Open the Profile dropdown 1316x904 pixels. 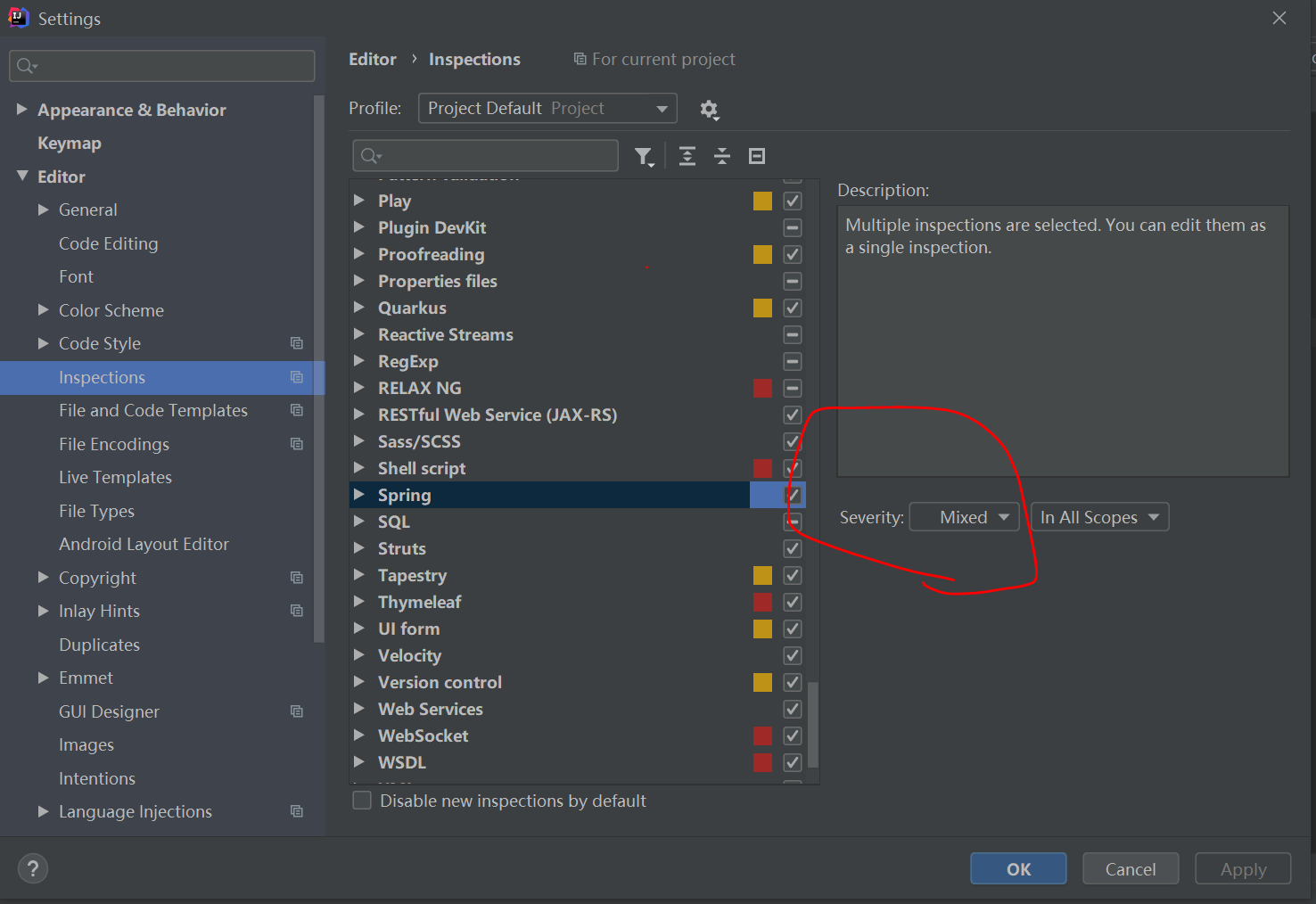click(x=547, y=108)
